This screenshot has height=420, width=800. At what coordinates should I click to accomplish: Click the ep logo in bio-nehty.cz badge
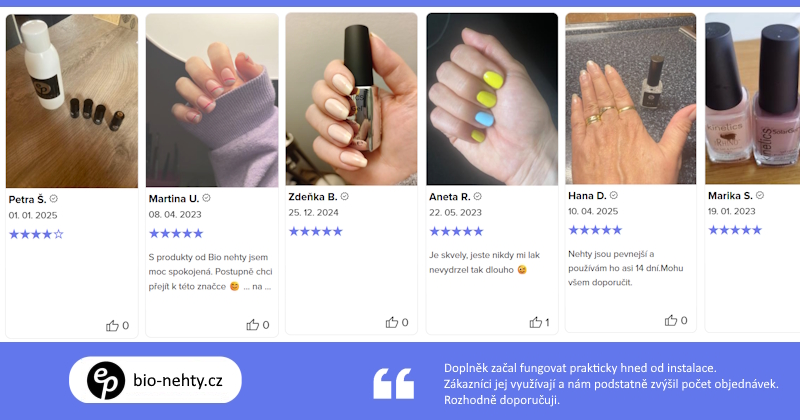[106, 380]
